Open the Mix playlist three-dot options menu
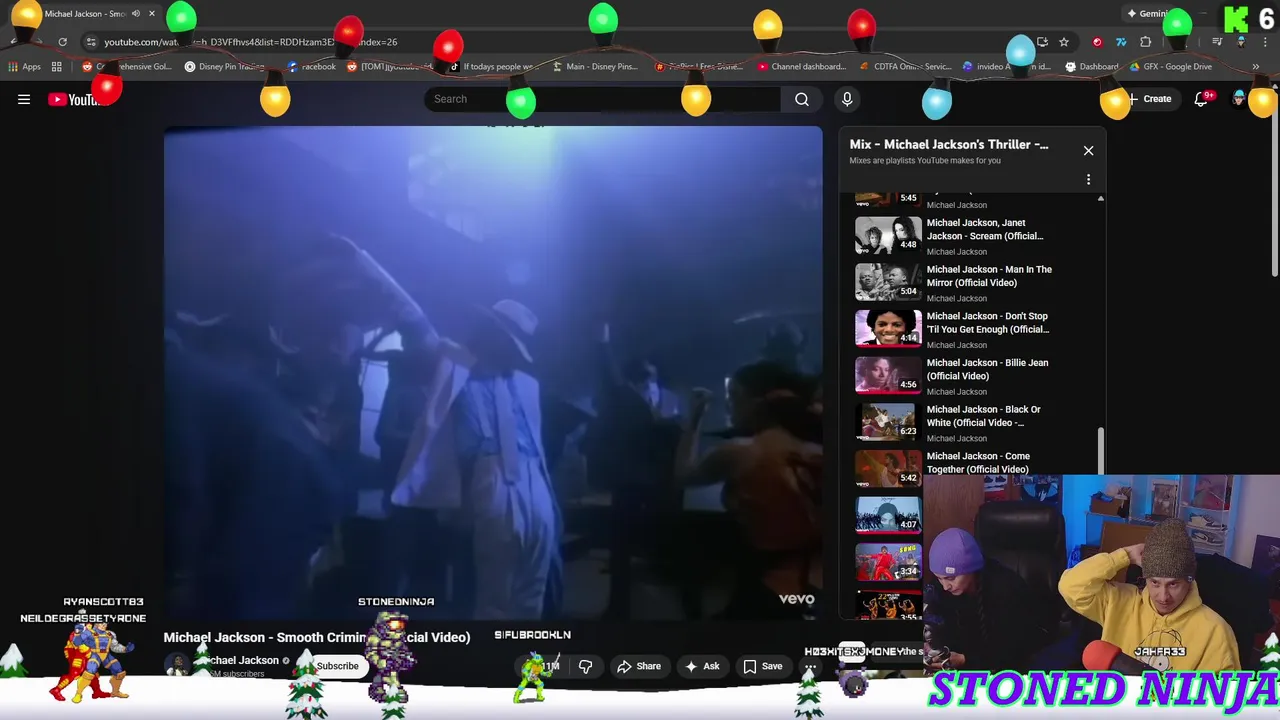 point(1088,180)
